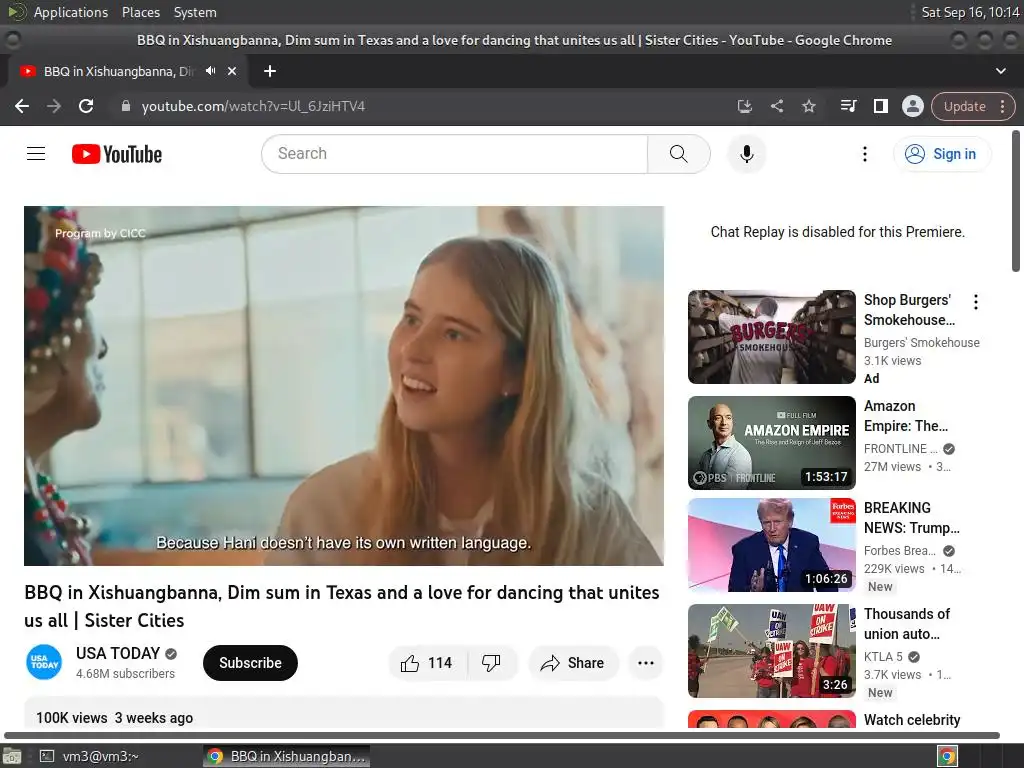
Task: Open Thousands of union auto title
Action: pyautogui.click(x=906, y=624)
